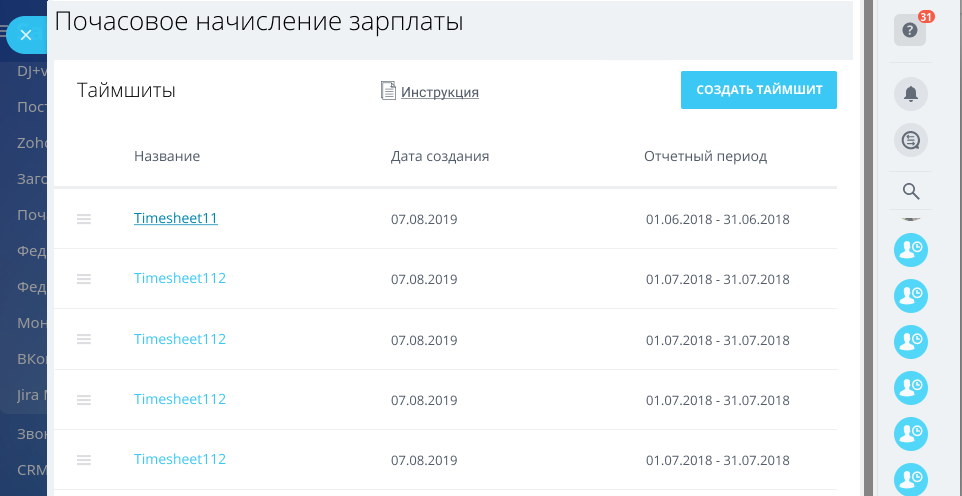
Task: Select CRM item in left menu
Action: click(30, 469)
